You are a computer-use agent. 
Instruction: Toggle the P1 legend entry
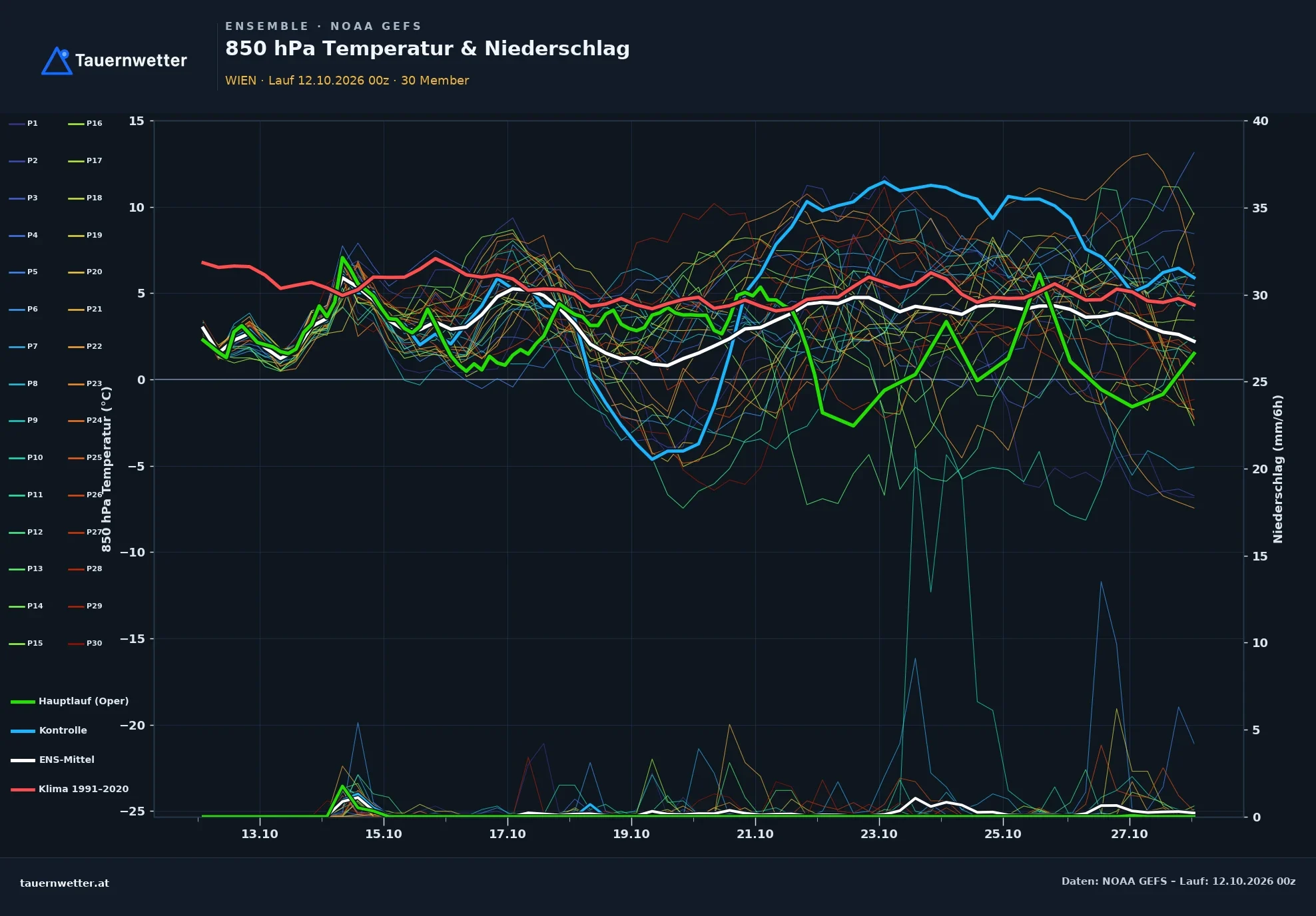click(x=24, y=124)
